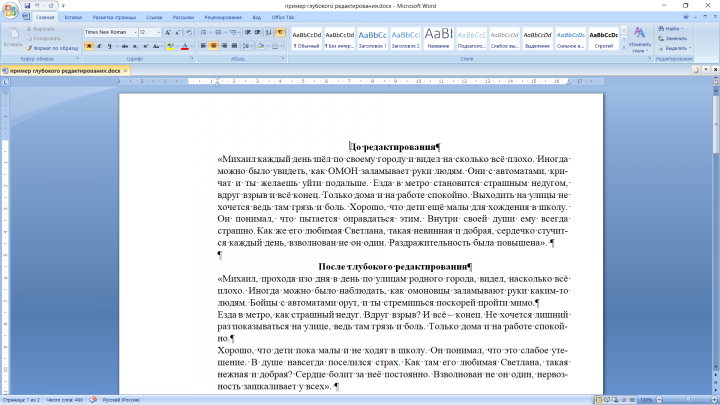
Task: Undo the last action in quick access toolbar
Action: point(37,6)
